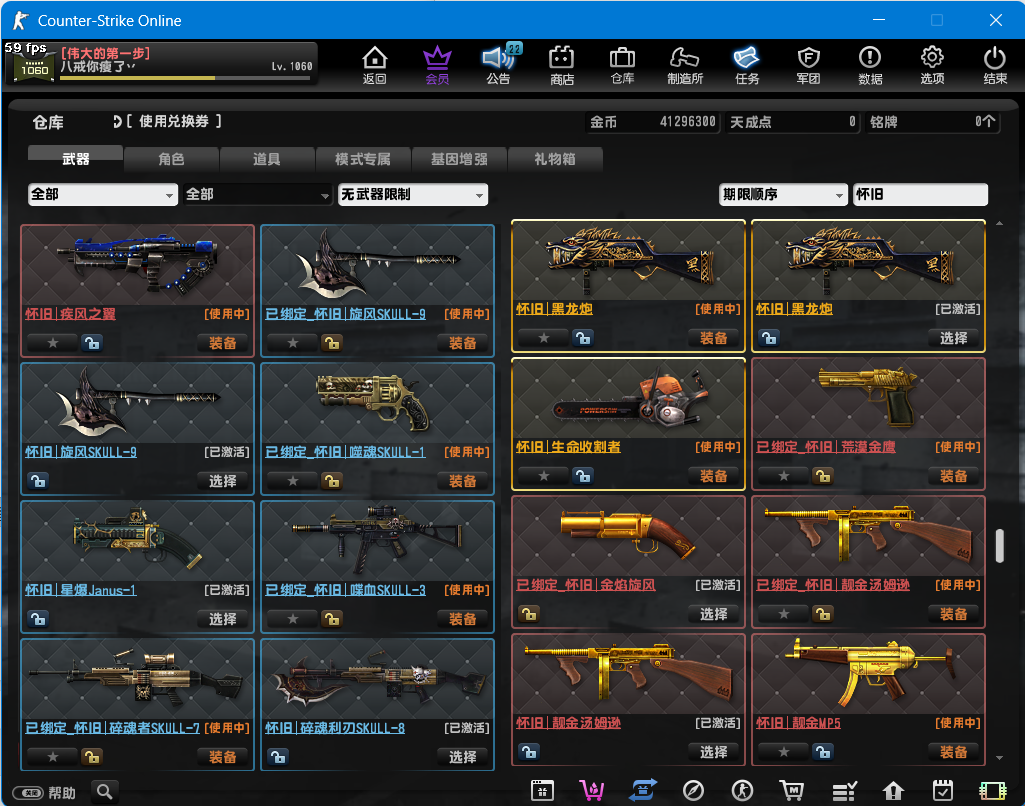
Task: Open the 选项 settings gear icon
Action: click(932, 65)
